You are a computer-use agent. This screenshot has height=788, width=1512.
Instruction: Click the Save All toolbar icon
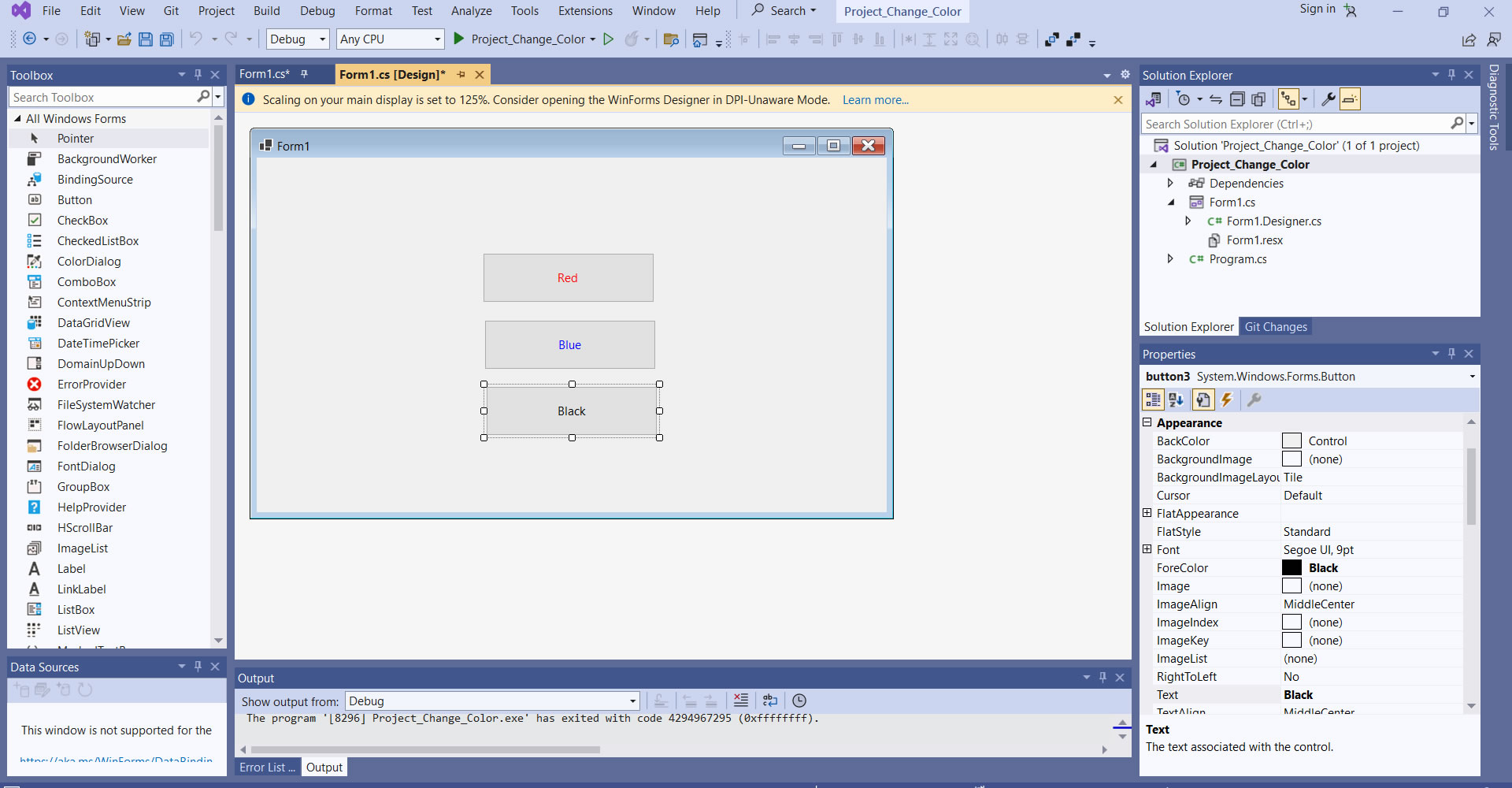(166, 39)
